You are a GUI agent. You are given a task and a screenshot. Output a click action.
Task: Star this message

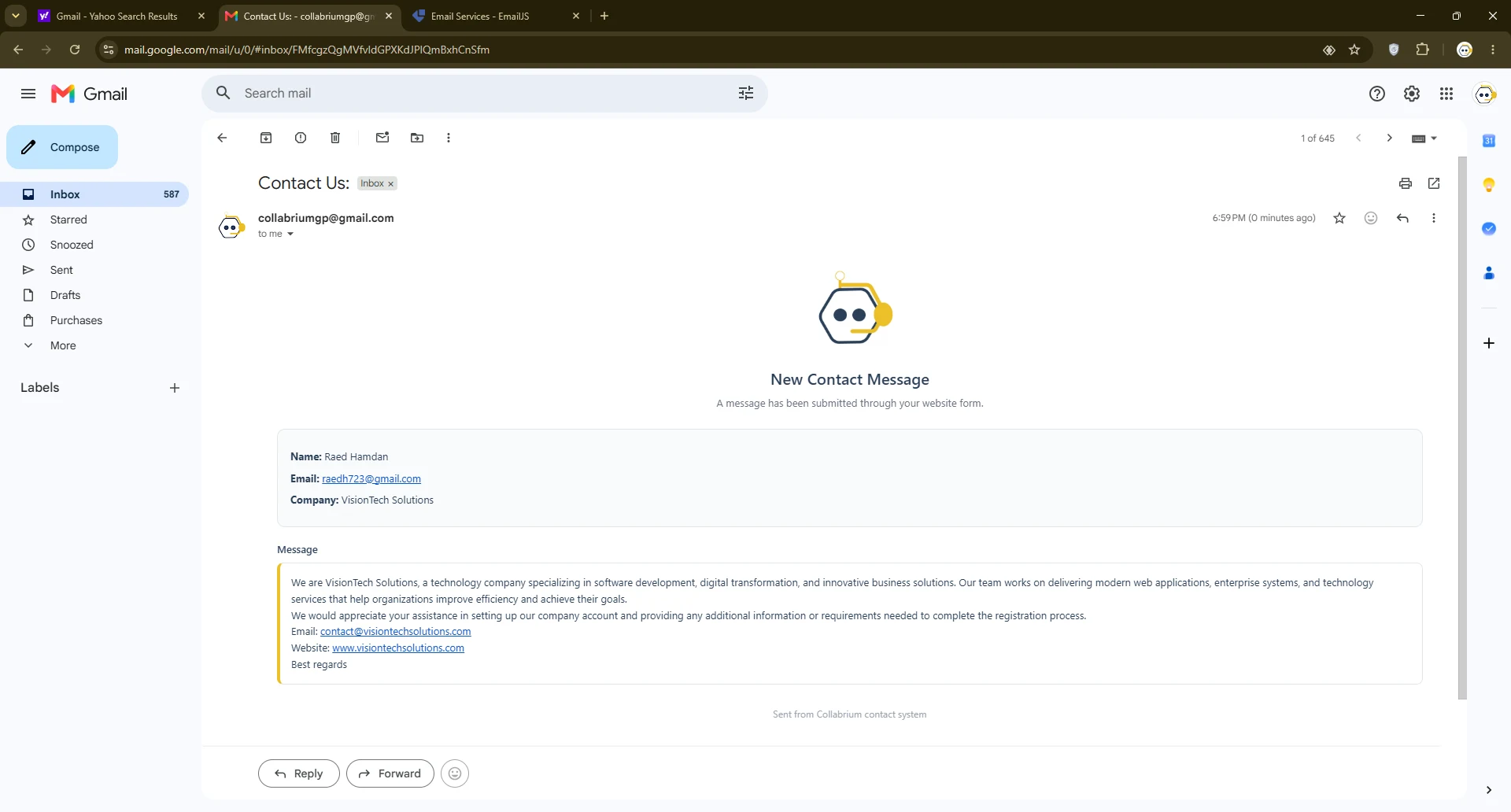point(1339,218)
